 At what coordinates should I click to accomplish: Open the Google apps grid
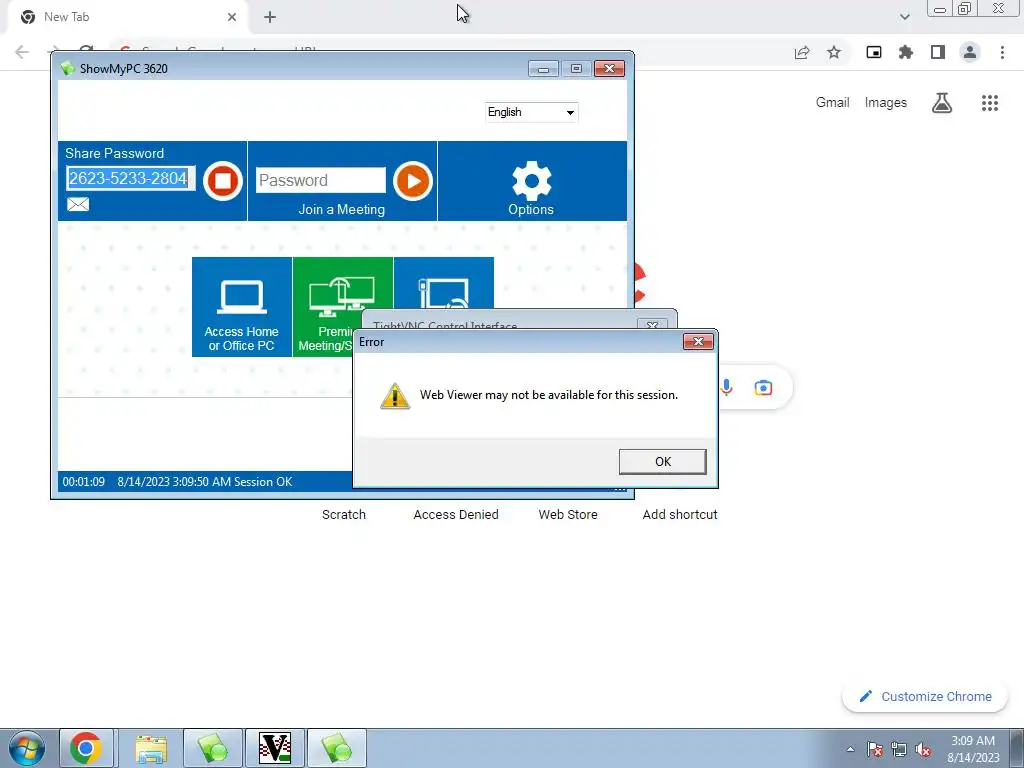(989, 103)
